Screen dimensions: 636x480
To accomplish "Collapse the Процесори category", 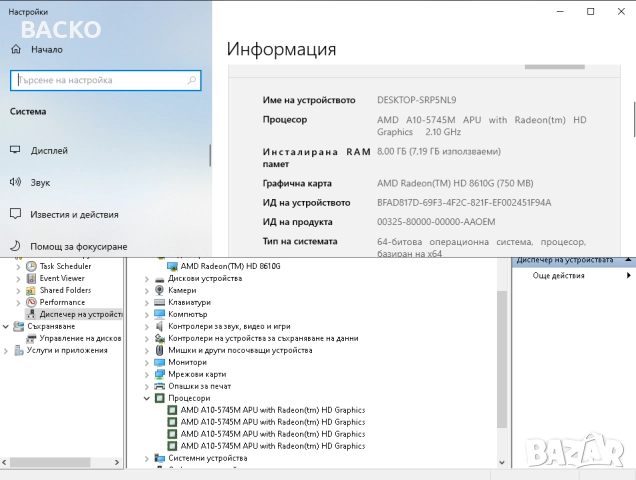I will tap(147, 398).
